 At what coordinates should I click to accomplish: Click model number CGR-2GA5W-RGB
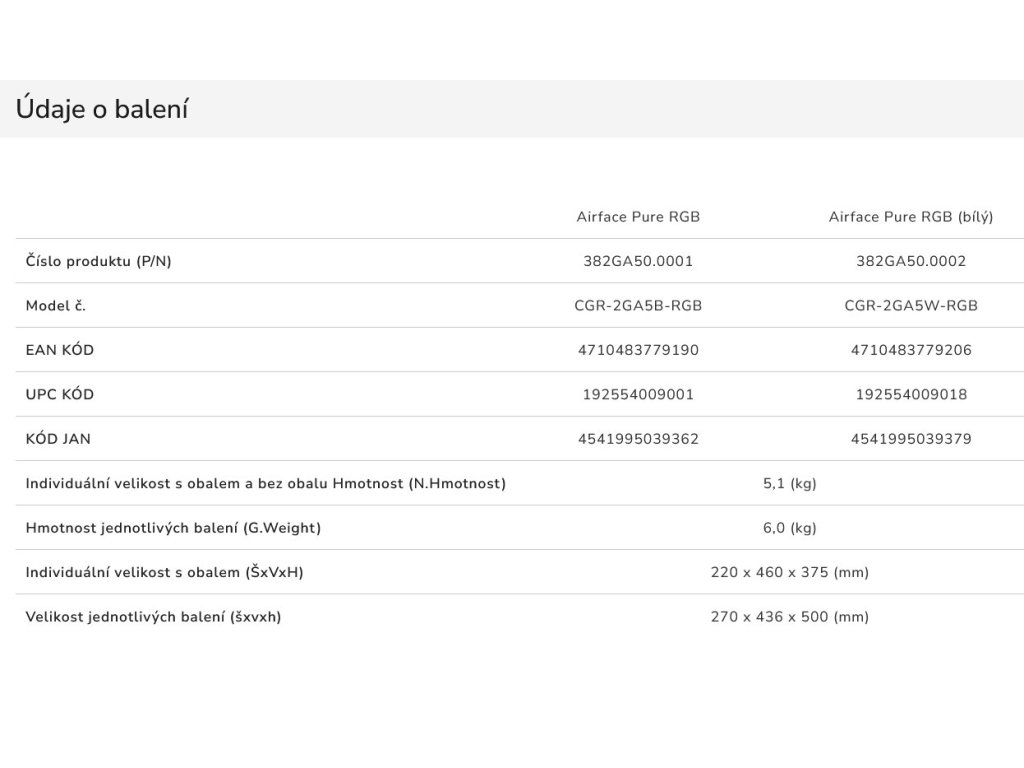pos(911,305)
